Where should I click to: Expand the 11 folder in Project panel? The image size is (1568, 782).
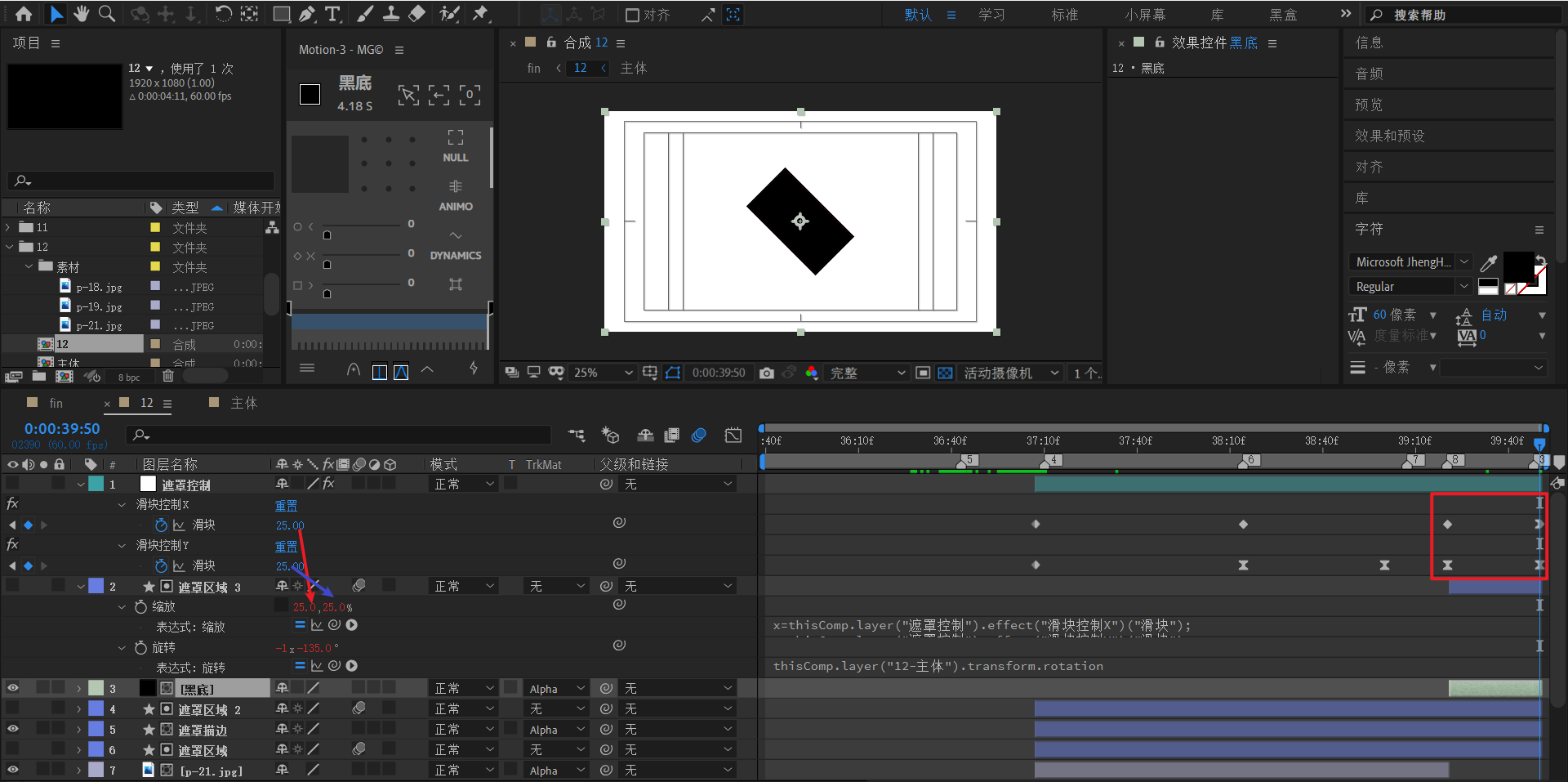[8, 227]
